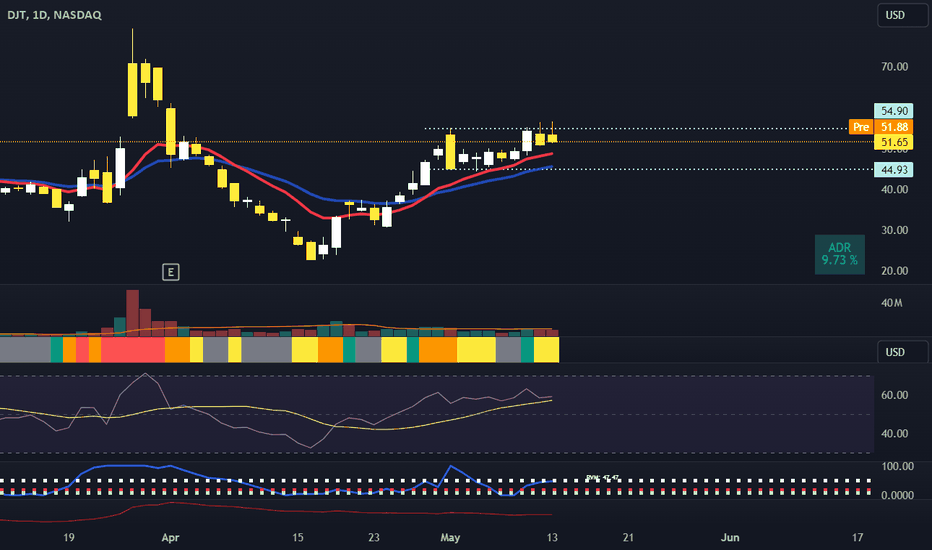The height and width of the screenshot is (550, 932).
Task: Click the small value label on the dotted oscillator line
Action: tap(602, 477)
